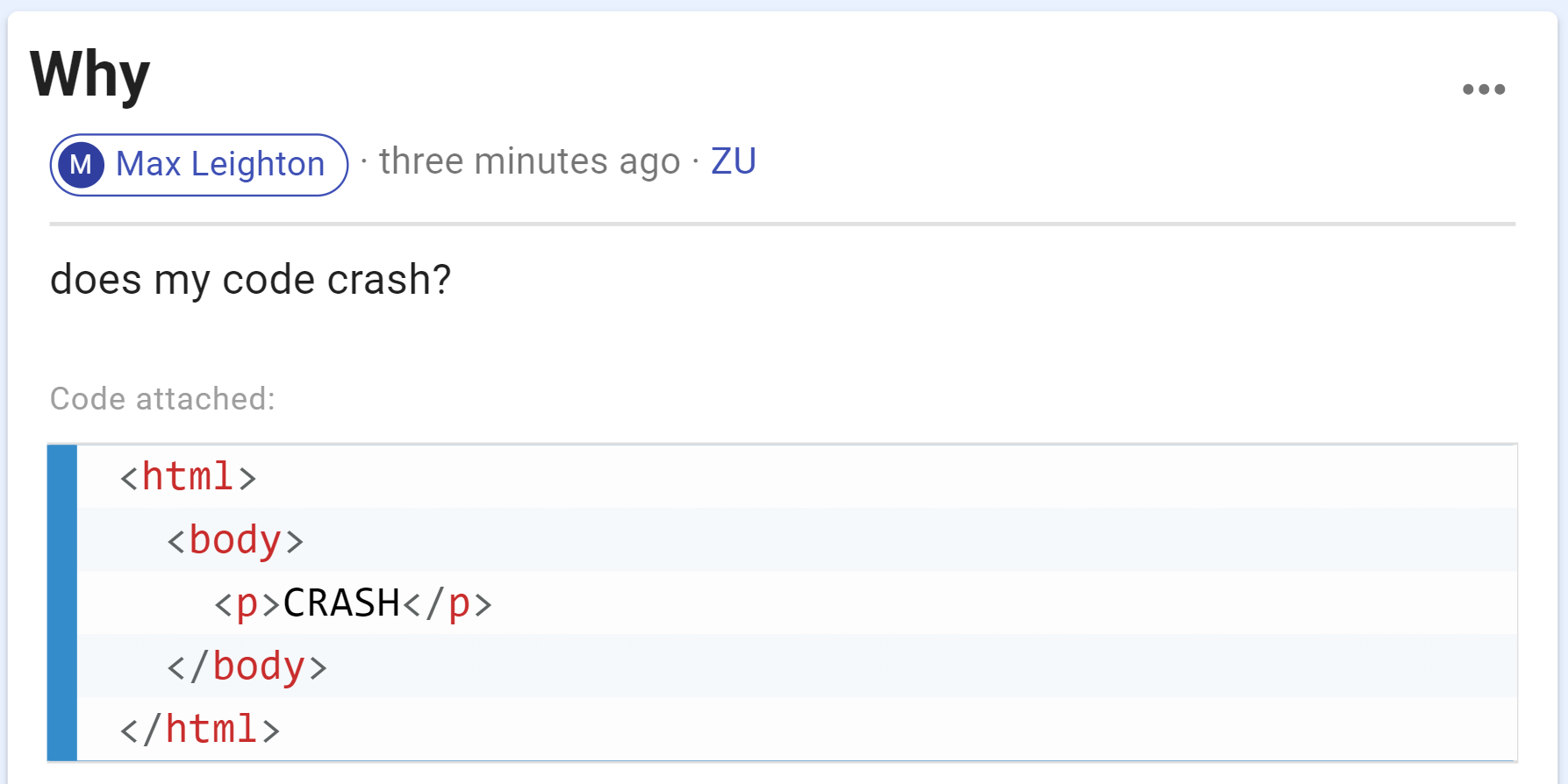Follow the ZU link
This screenshot has width=1568, height=784.
coord(734,161)
